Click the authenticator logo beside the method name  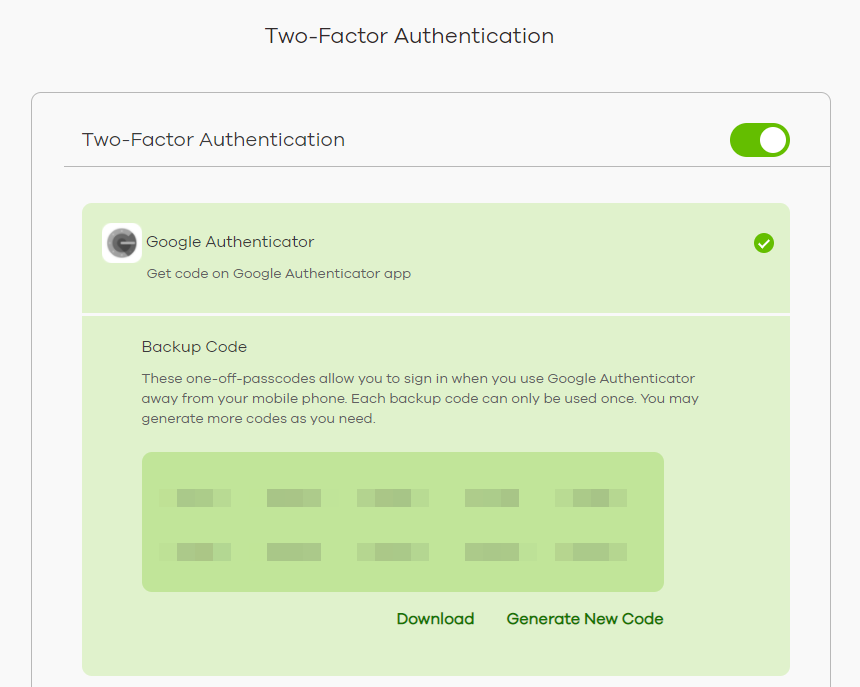[x=121, y=242]
